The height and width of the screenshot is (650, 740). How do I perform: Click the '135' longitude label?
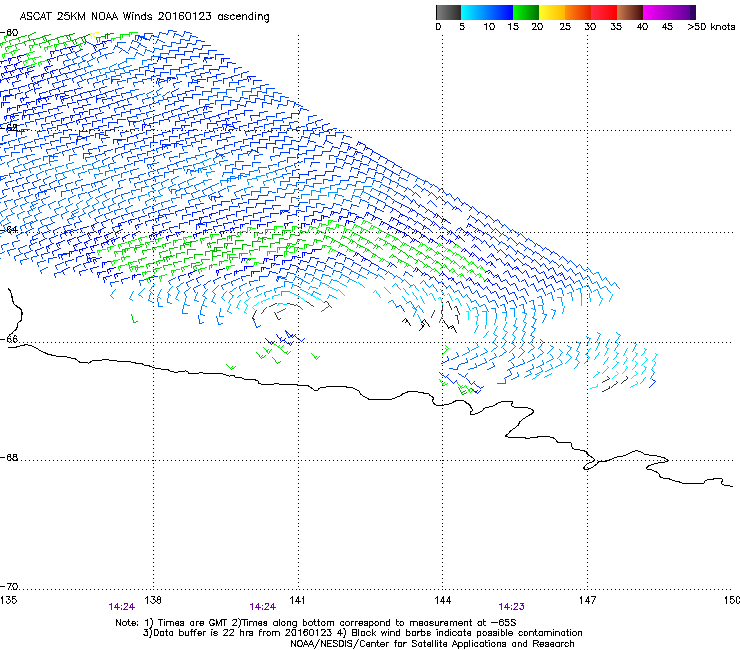click(8, 599)
